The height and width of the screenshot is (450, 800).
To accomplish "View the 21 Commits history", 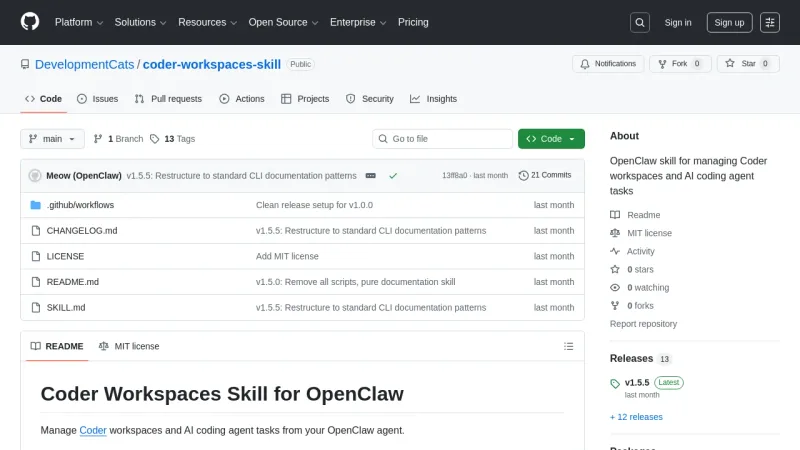I will [x=545, y=175].
